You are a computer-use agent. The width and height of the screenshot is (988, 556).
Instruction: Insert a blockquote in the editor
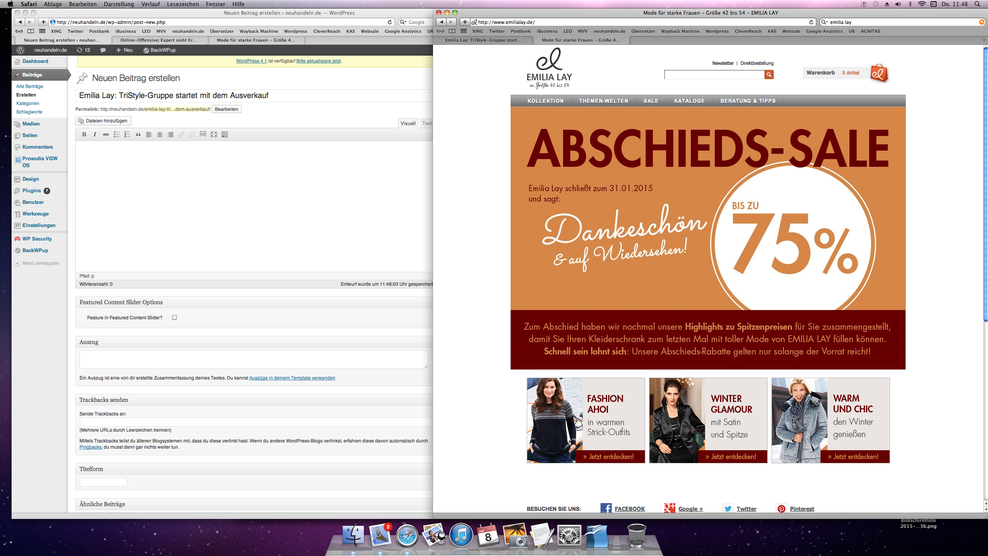pyautogui.click(x=138, y=134)
